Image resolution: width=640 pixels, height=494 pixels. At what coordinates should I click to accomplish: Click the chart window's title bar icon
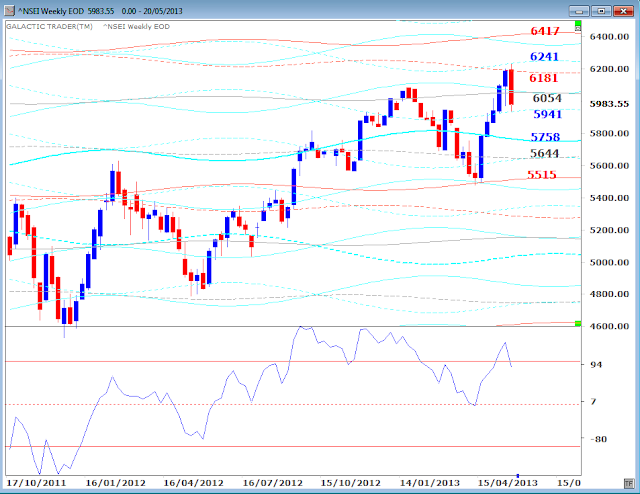pyautogui.click(x=10, y=11)
